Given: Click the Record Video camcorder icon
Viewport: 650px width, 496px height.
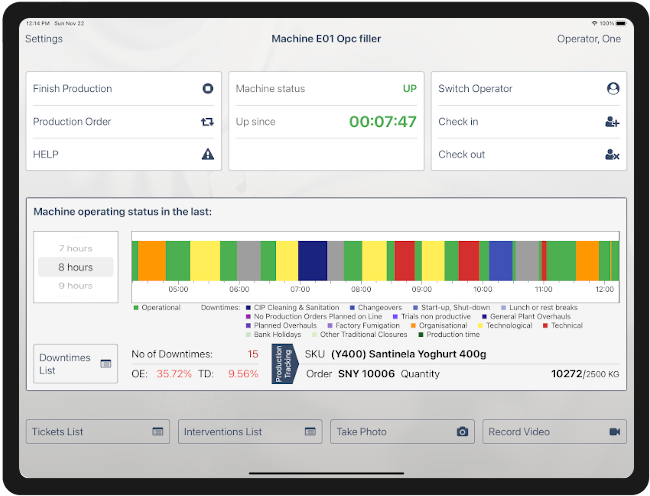Looking at the screenshot, I should (x=615, y=432).
